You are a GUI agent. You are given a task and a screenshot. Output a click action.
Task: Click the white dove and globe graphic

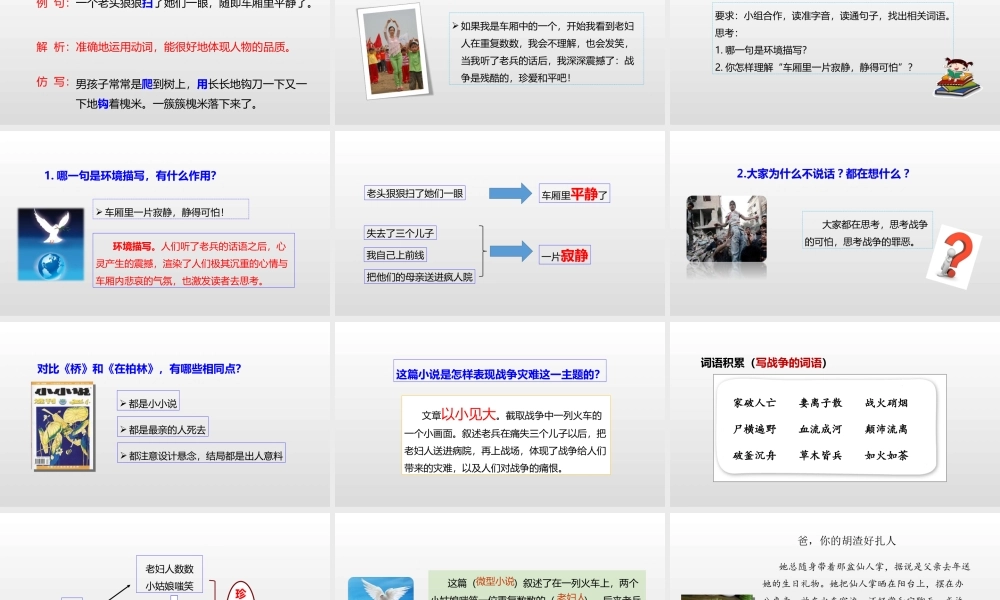(x=50, y=242)
